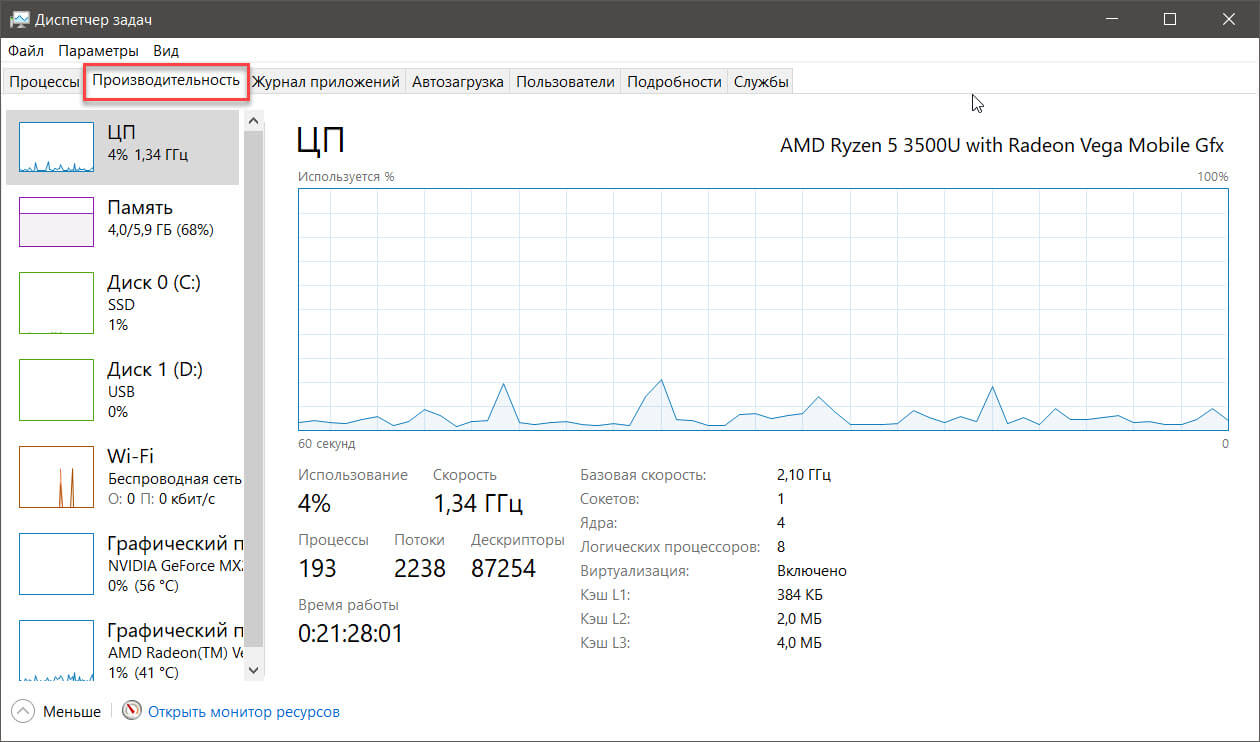The height and width of the screenshot is (742, 1260).
Task: Select NVIDIA GeForce GPU graph icon
Action: [56, 564]
